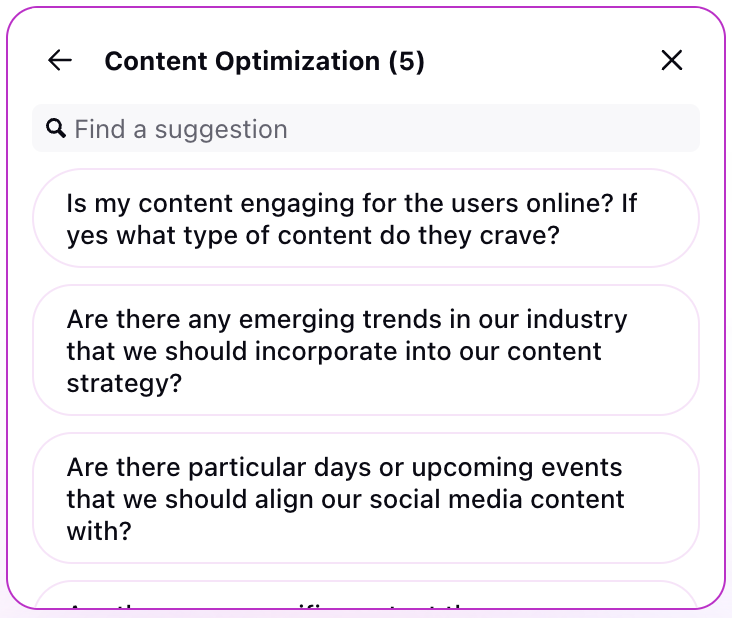Click the 'Content Optimization (5)' heading
The width and height of the screenshot is (732, 618).
[264, 61]
